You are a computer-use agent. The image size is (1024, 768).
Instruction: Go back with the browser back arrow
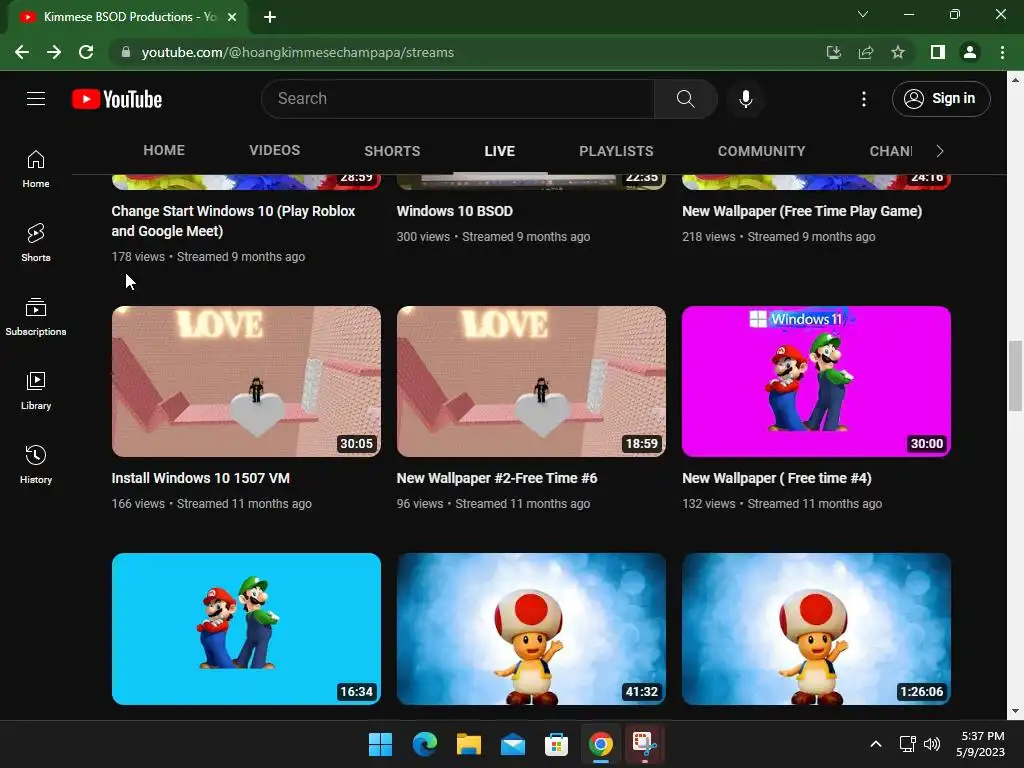22,52
